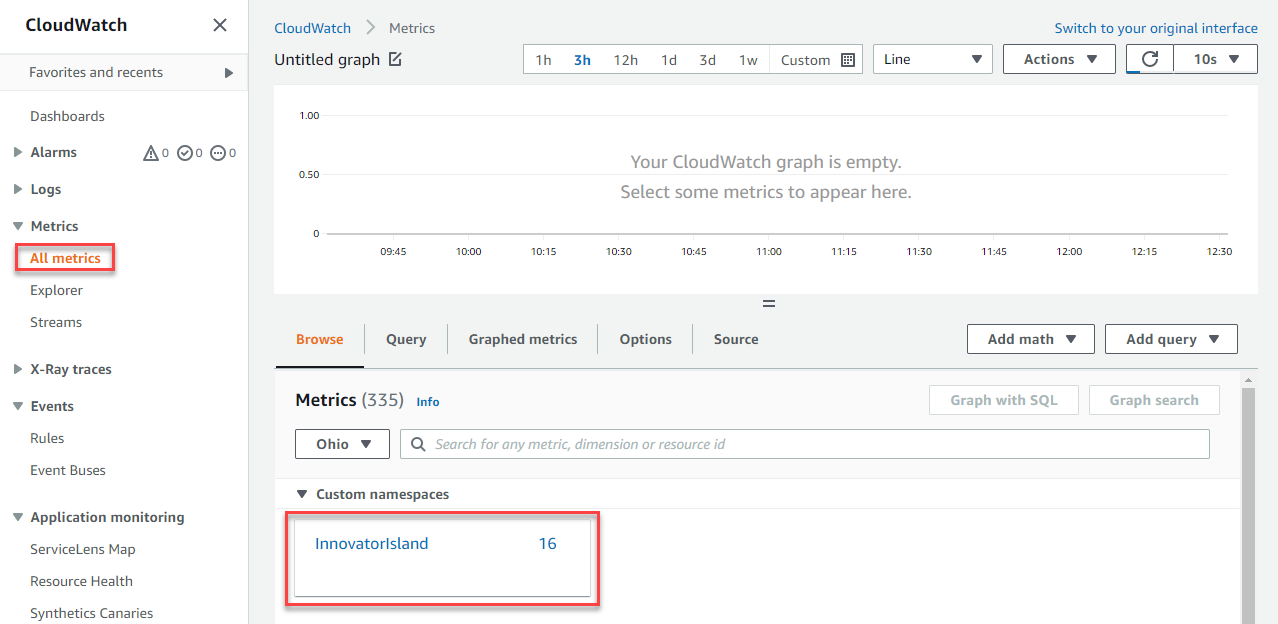Switch to the Query tab

(x=406, y=339)
